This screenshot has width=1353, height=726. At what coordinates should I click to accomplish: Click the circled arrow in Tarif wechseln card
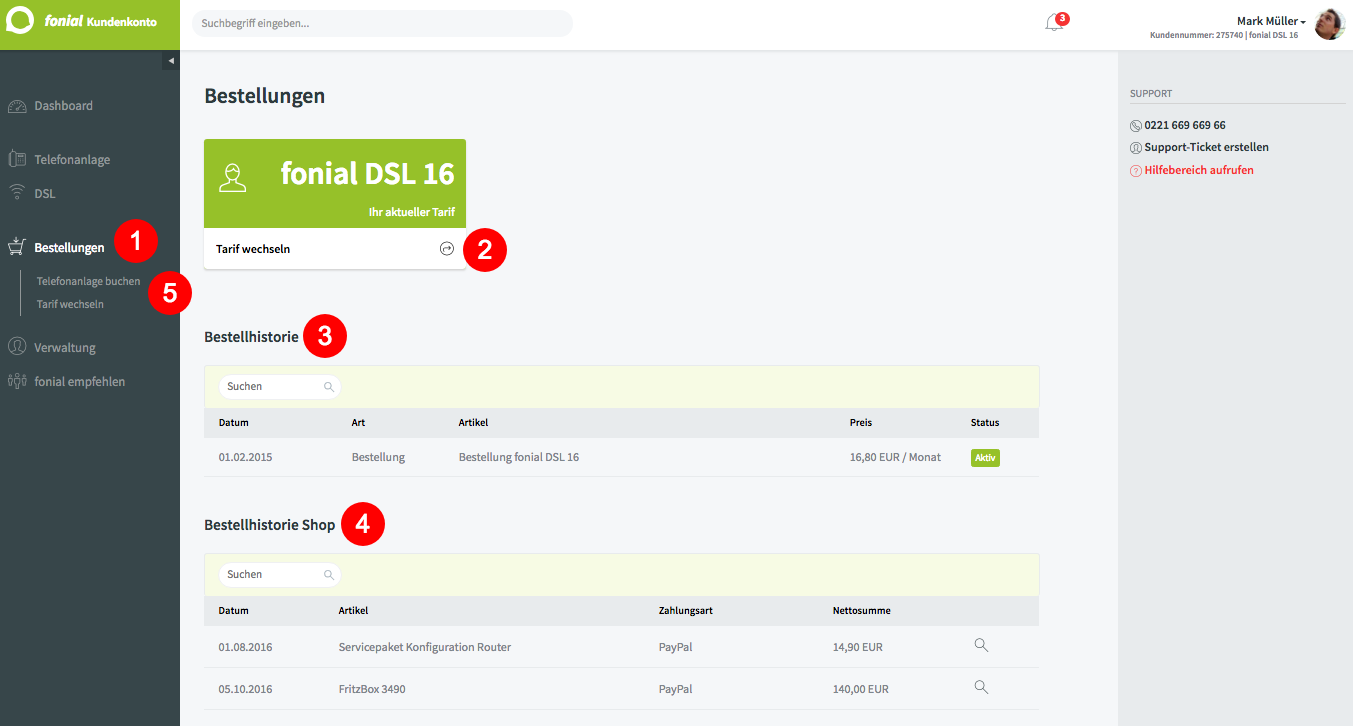pyautogui.click(x=447, y=249)
